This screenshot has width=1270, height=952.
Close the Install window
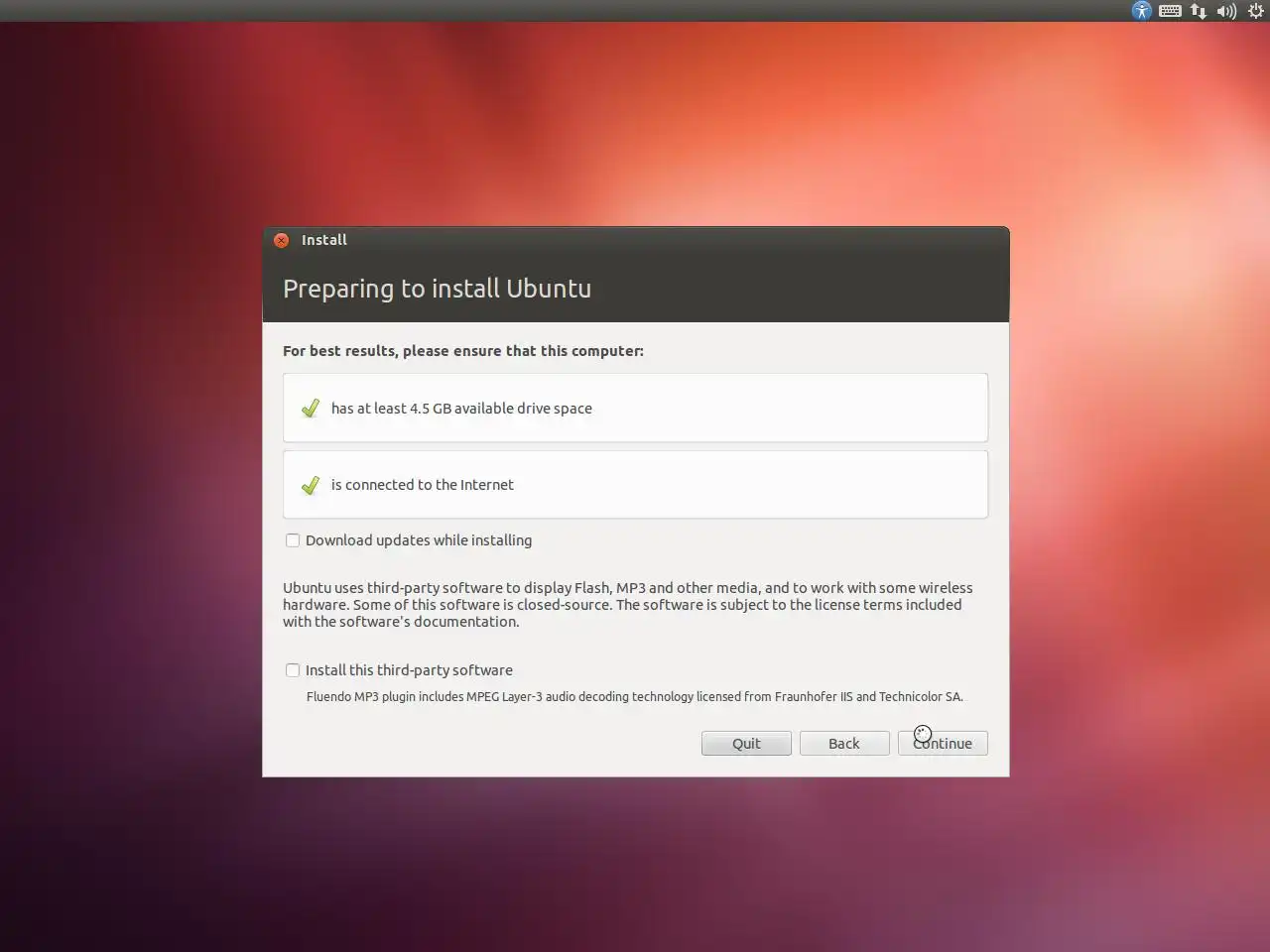coord(281,240)
